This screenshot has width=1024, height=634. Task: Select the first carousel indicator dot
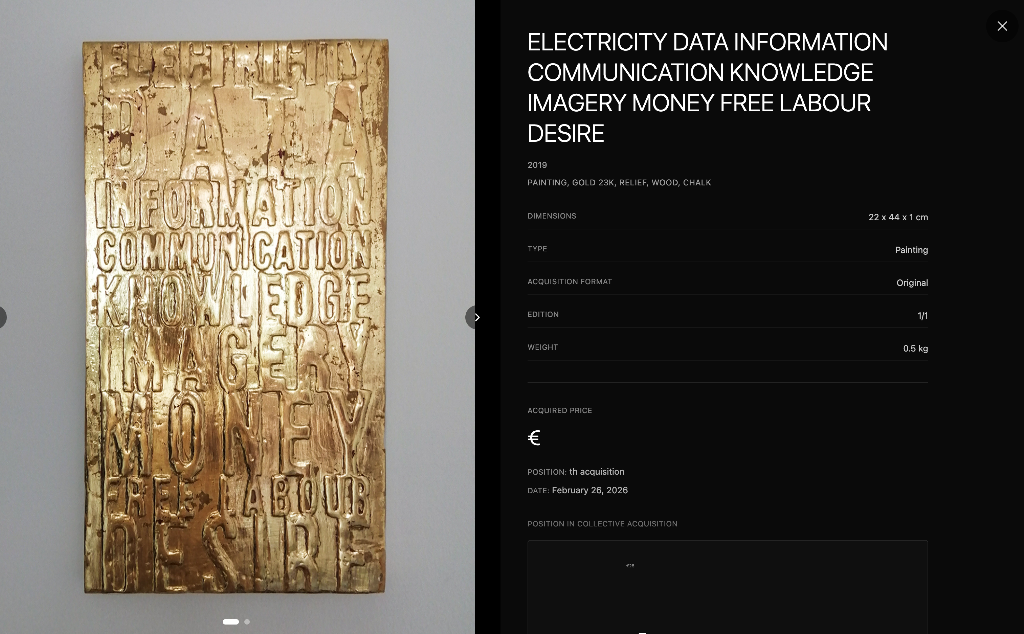tap(231, 621)
